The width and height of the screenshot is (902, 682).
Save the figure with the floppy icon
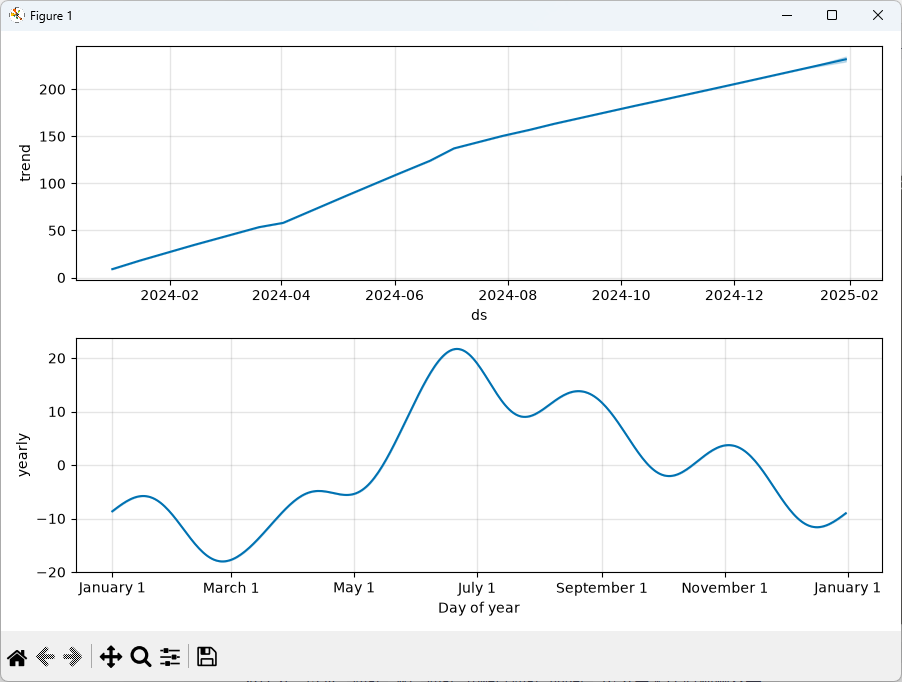(207, 657)
